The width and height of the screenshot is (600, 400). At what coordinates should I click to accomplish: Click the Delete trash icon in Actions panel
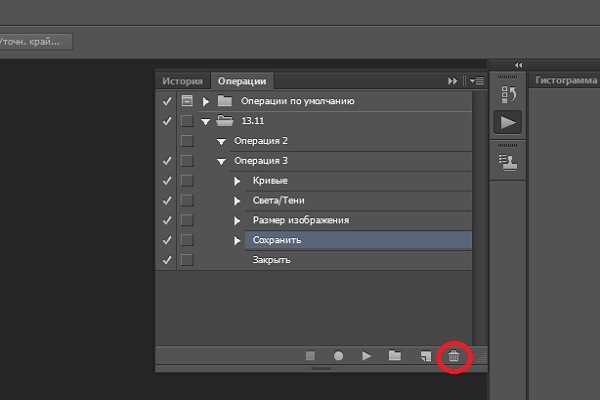[x=453, y=355]
